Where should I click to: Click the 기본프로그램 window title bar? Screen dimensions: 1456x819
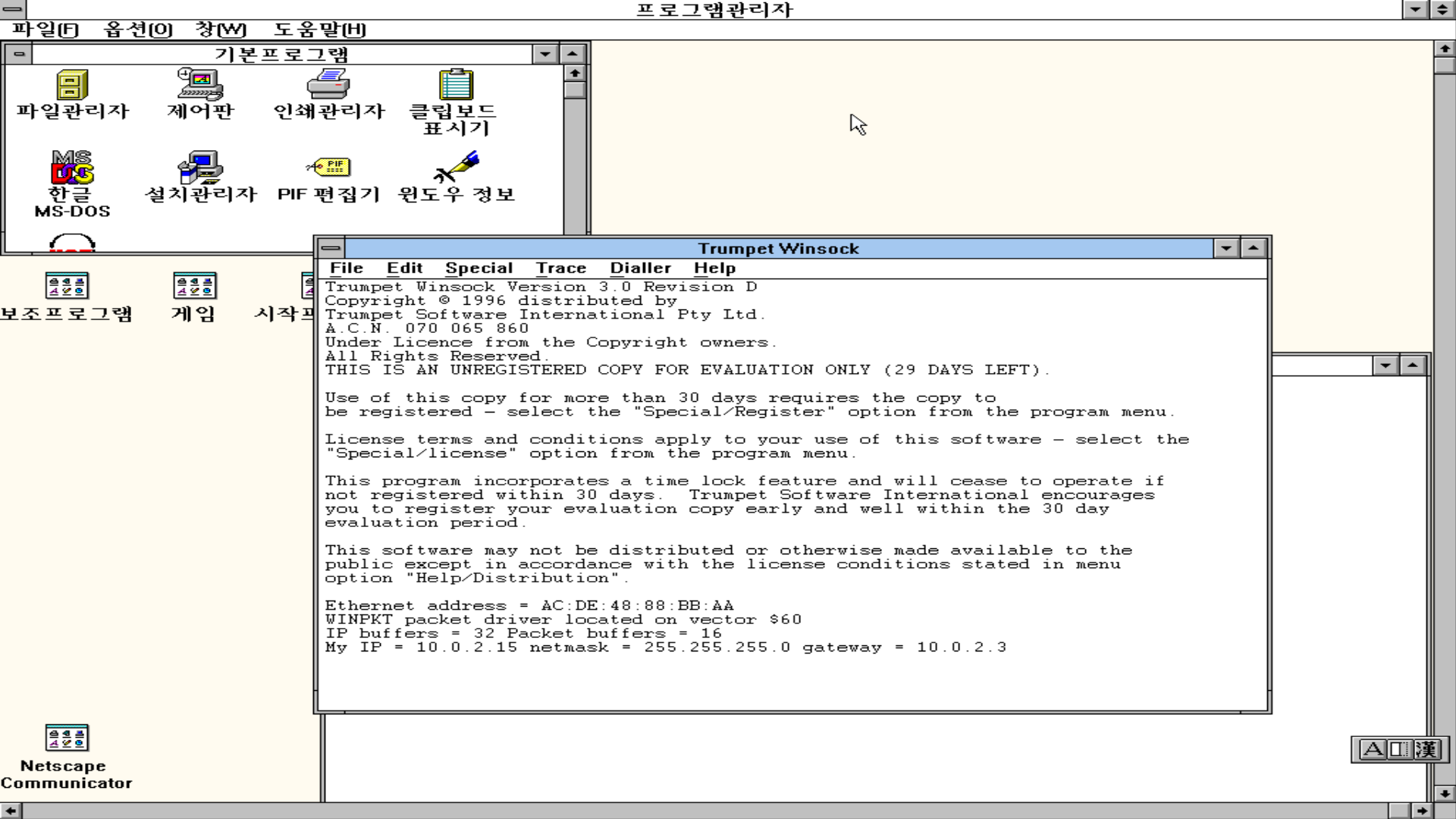coord(282,55)
